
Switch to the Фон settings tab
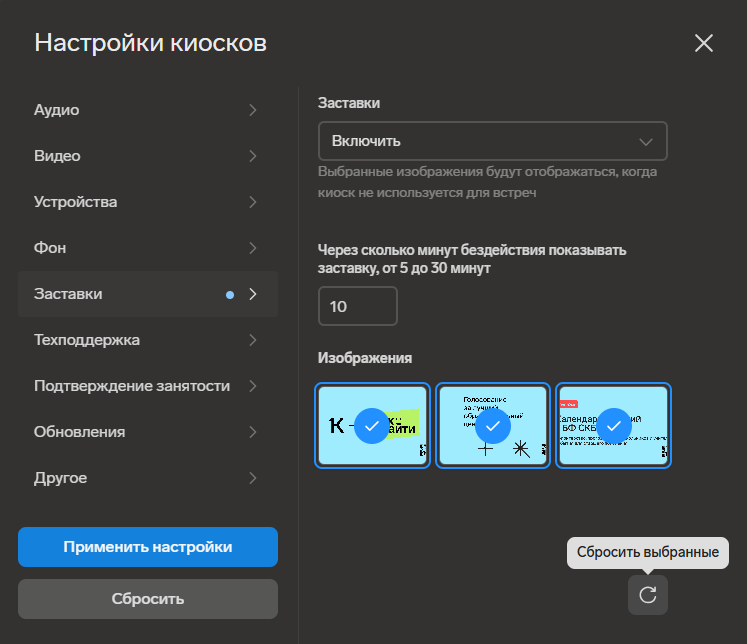(x=50, y=248)
